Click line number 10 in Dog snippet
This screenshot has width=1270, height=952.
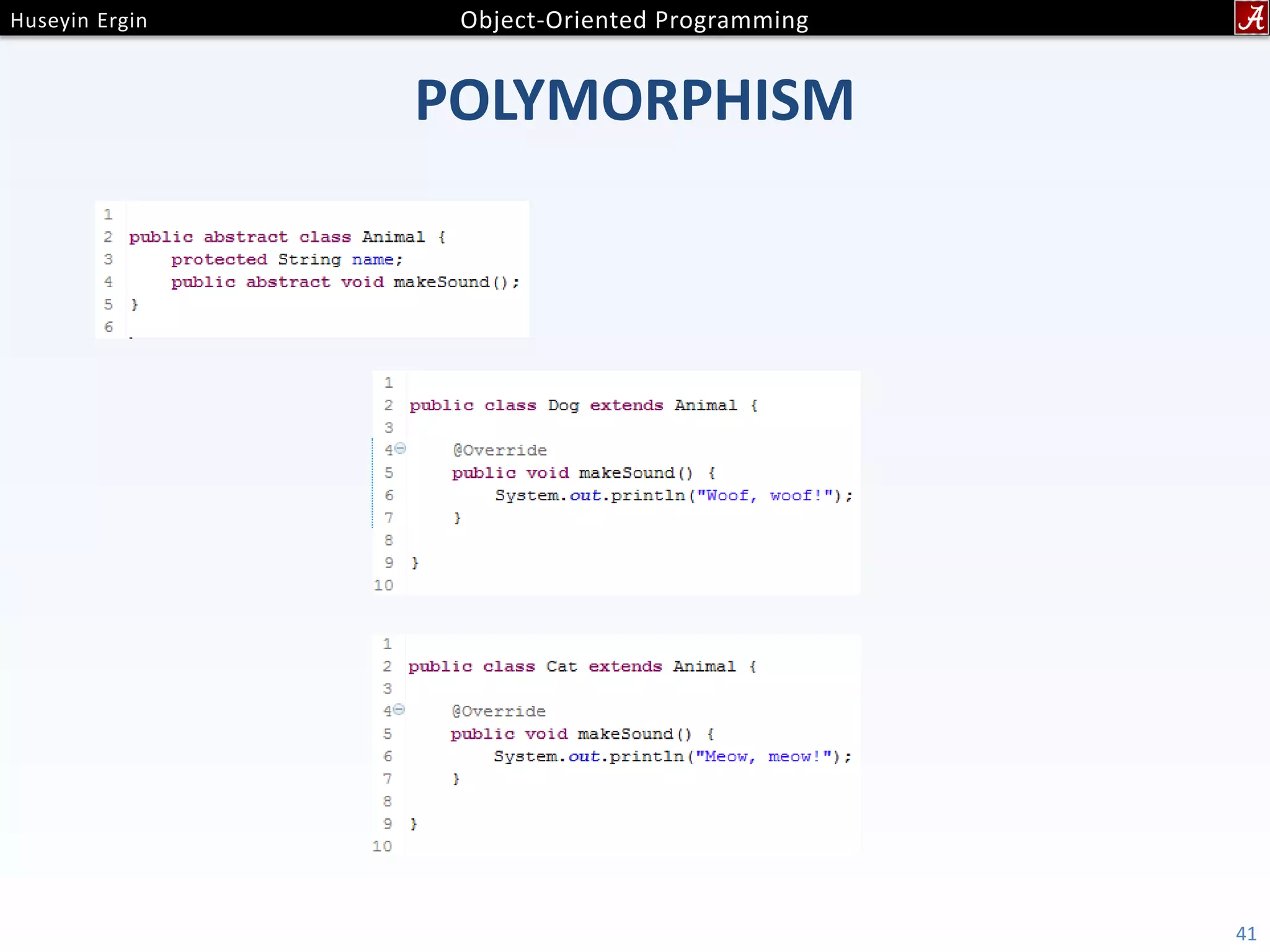tap(384, 585)
